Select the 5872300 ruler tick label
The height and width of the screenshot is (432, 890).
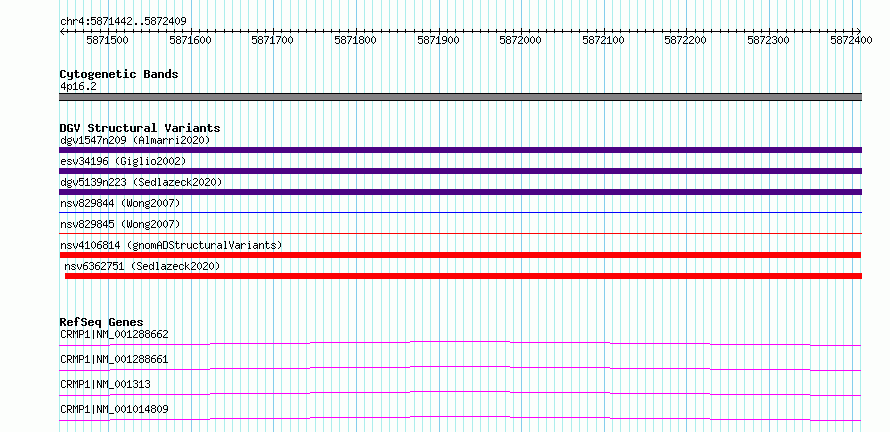click(769, 40)
